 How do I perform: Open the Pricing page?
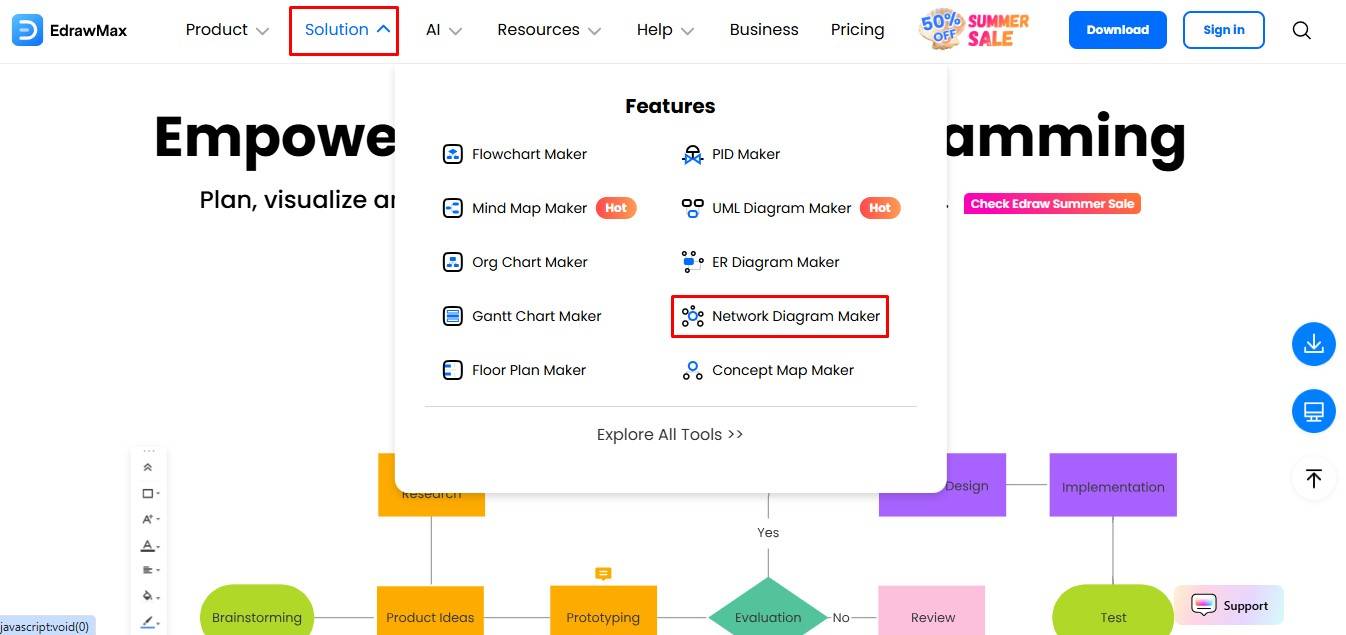pyautogui.click(x=857, y=30)
